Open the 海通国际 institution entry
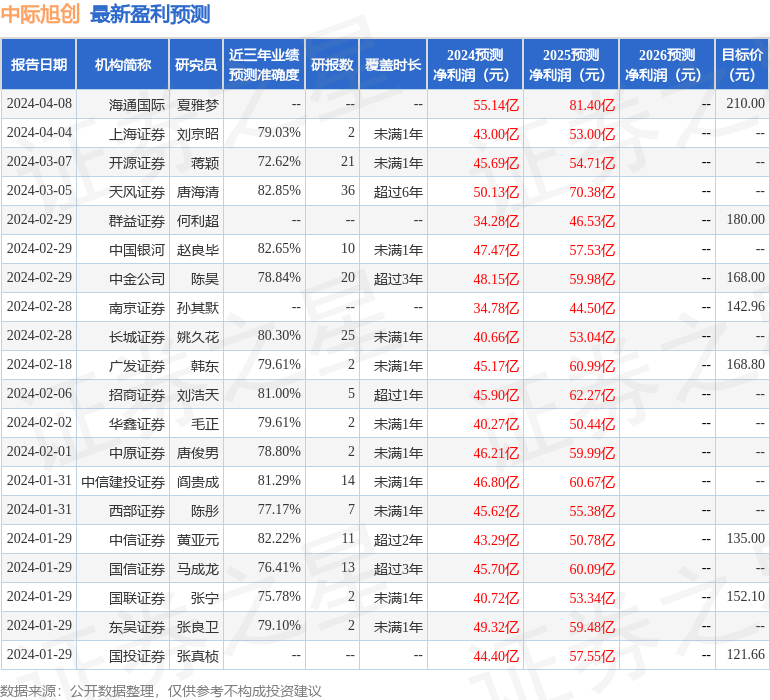The image size is (770, 700). 137,104
